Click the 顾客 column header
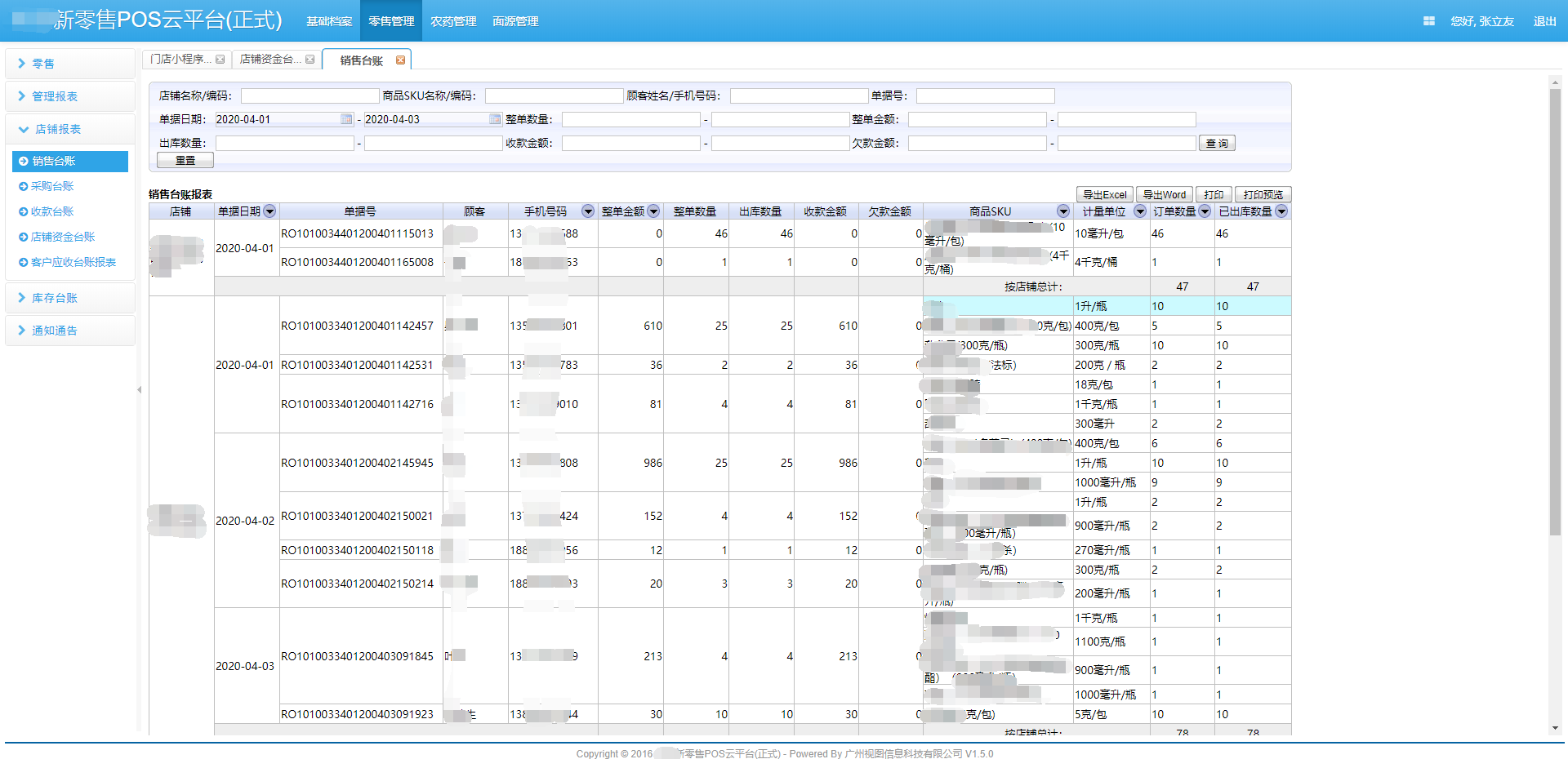 475,211
